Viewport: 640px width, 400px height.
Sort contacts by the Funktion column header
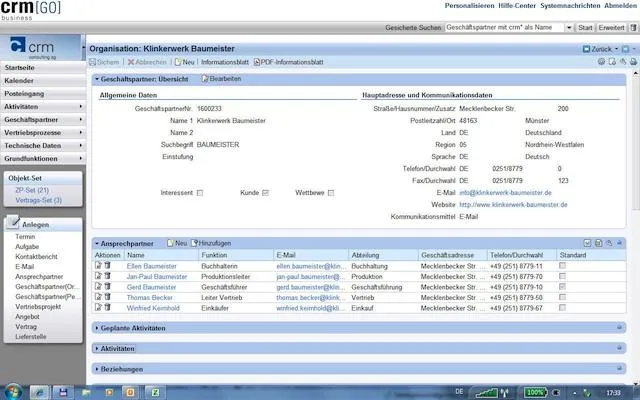216,255
